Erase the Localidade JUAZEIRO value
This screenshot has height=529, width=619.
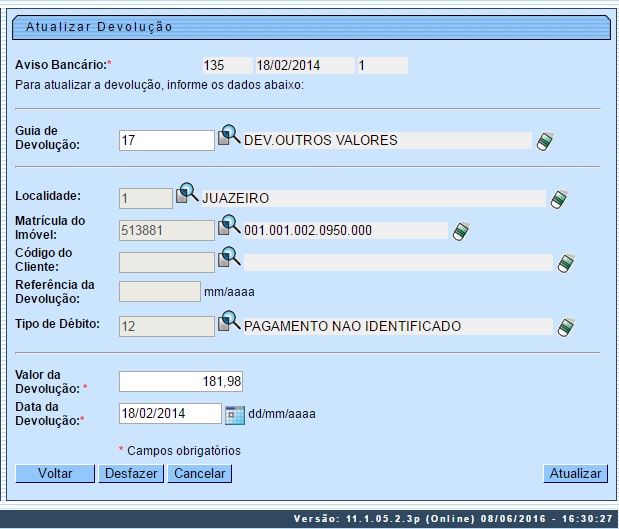point(559,199)
